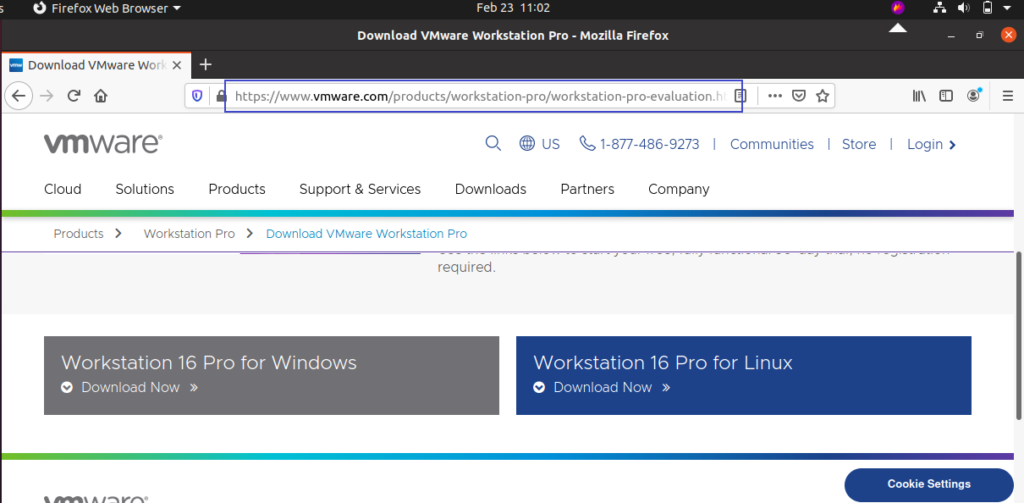Click Workstation Pro breadcrumb link

click(x=189, y=233)
